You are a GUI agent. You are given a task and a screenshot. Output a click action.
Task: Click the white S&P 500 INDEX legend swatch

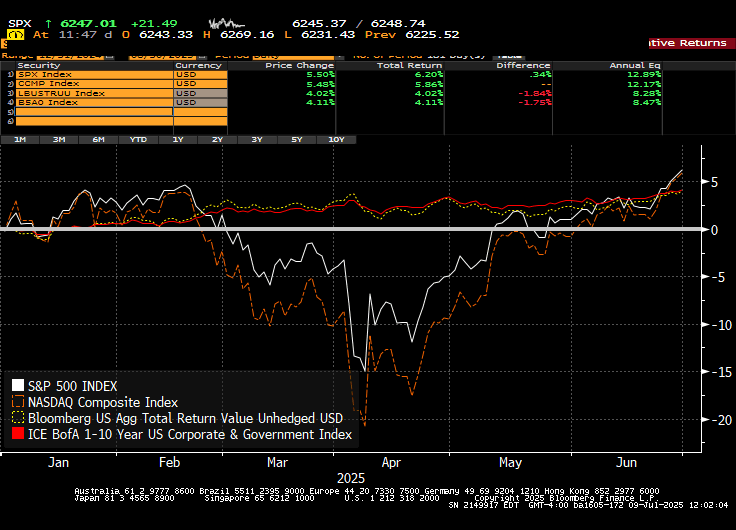18,386
